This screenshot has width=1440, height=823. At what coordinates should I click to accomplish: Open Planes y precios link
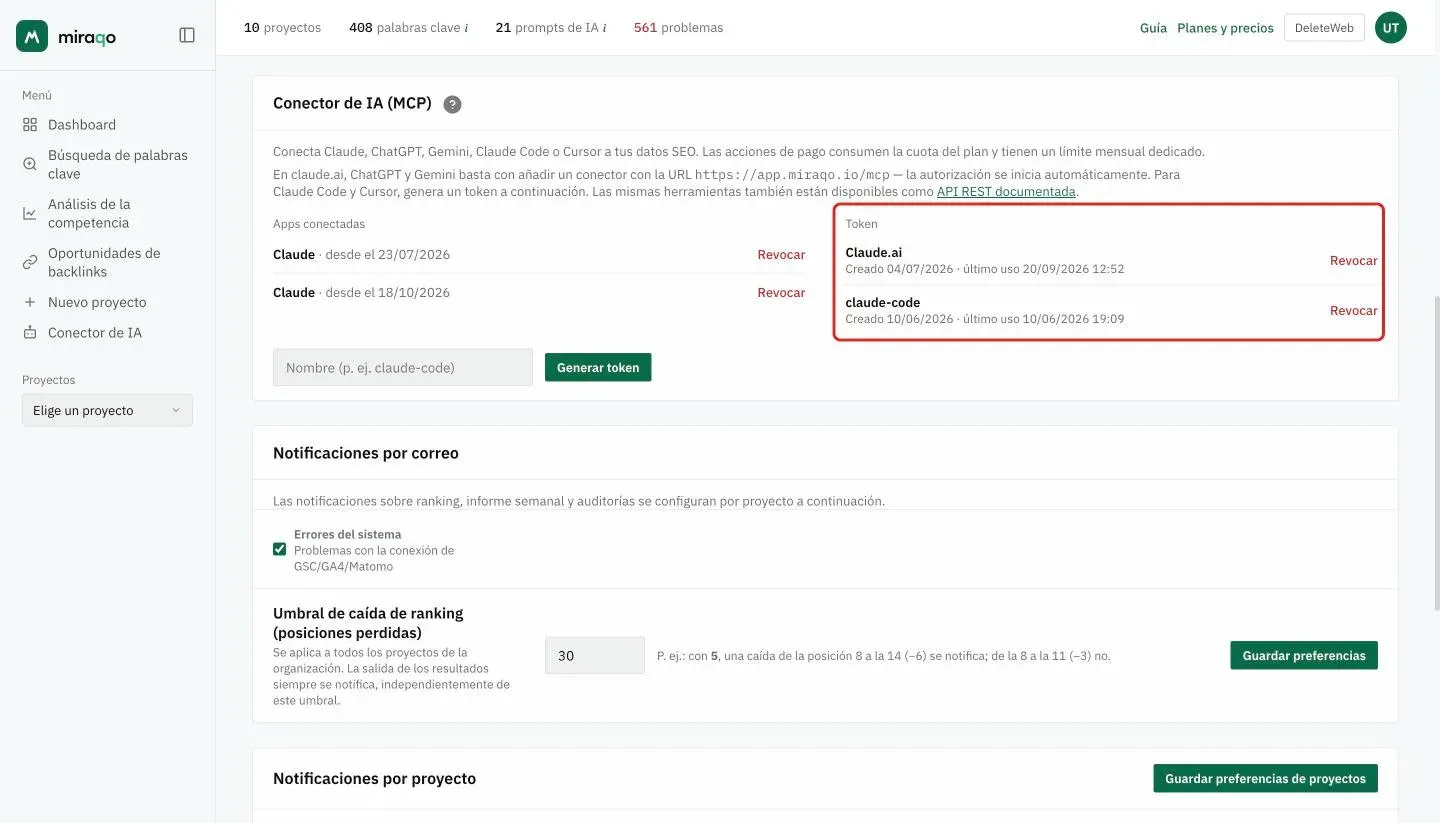point(1225,28)
